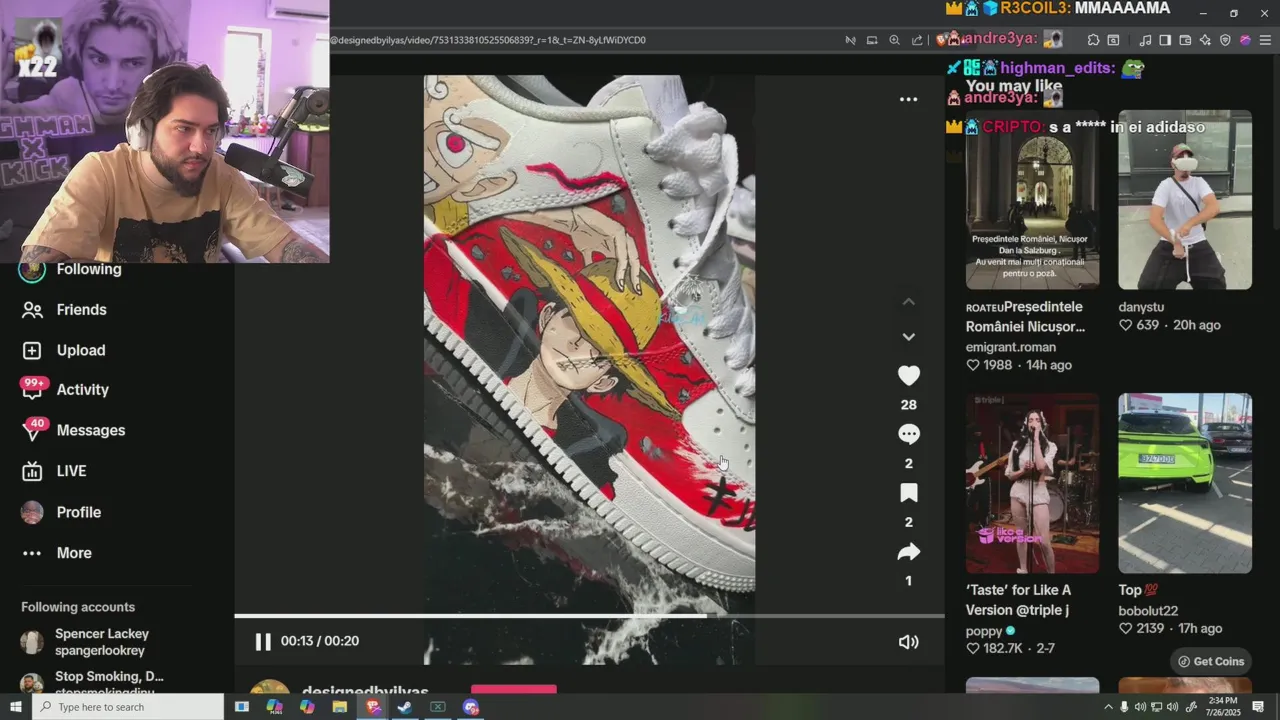
Task: Open browser hamburger main menu
Action: [x=1265, y=40]
